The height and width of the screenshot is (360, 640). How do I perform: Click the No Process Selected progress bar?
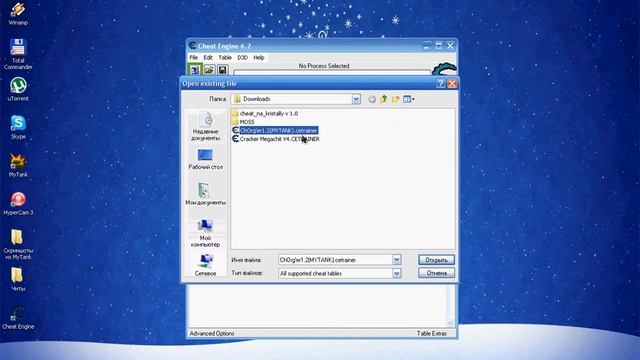tap(332, 72)
